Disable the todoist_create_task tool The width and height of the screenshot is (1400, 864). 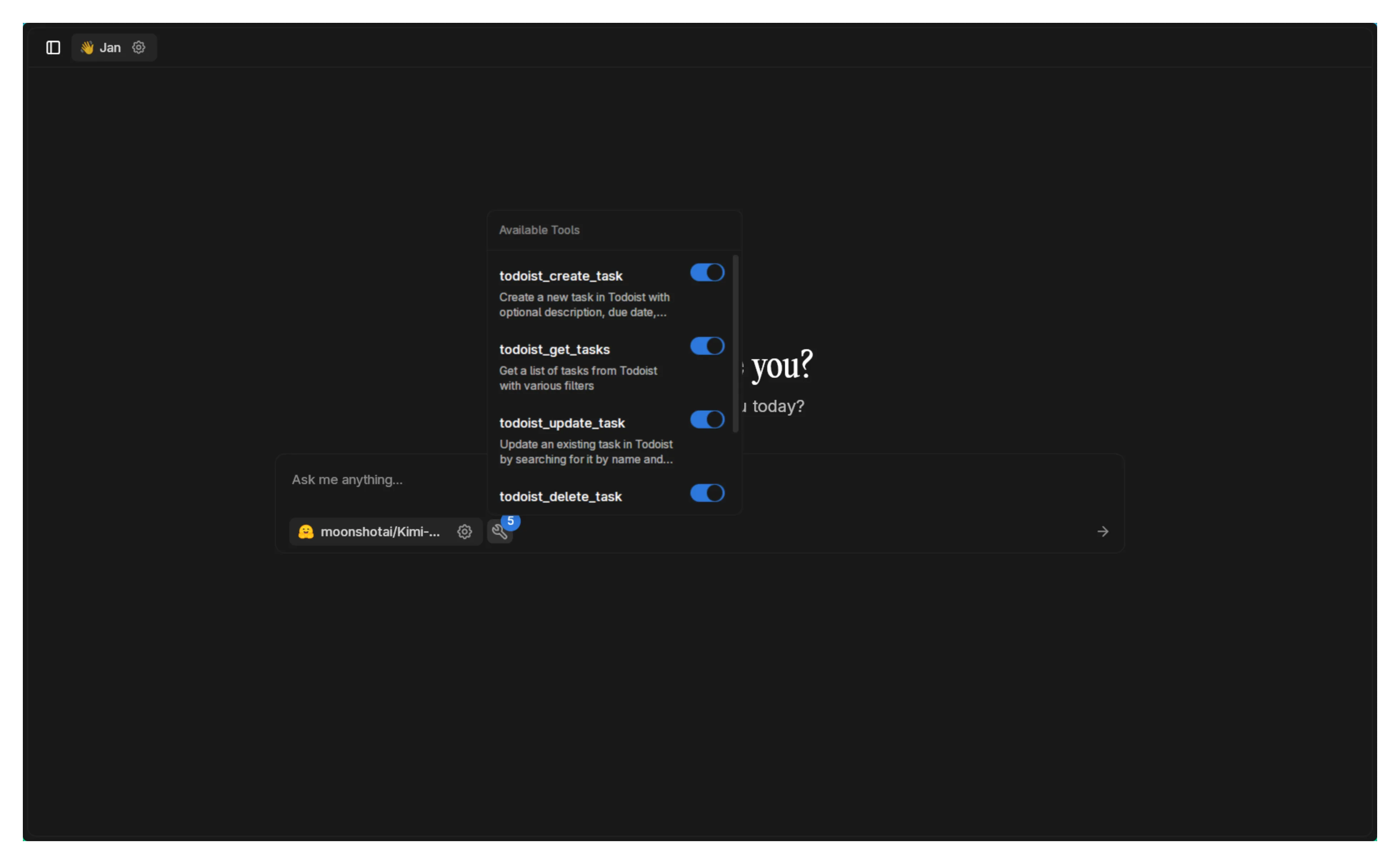tap(707, 272)
